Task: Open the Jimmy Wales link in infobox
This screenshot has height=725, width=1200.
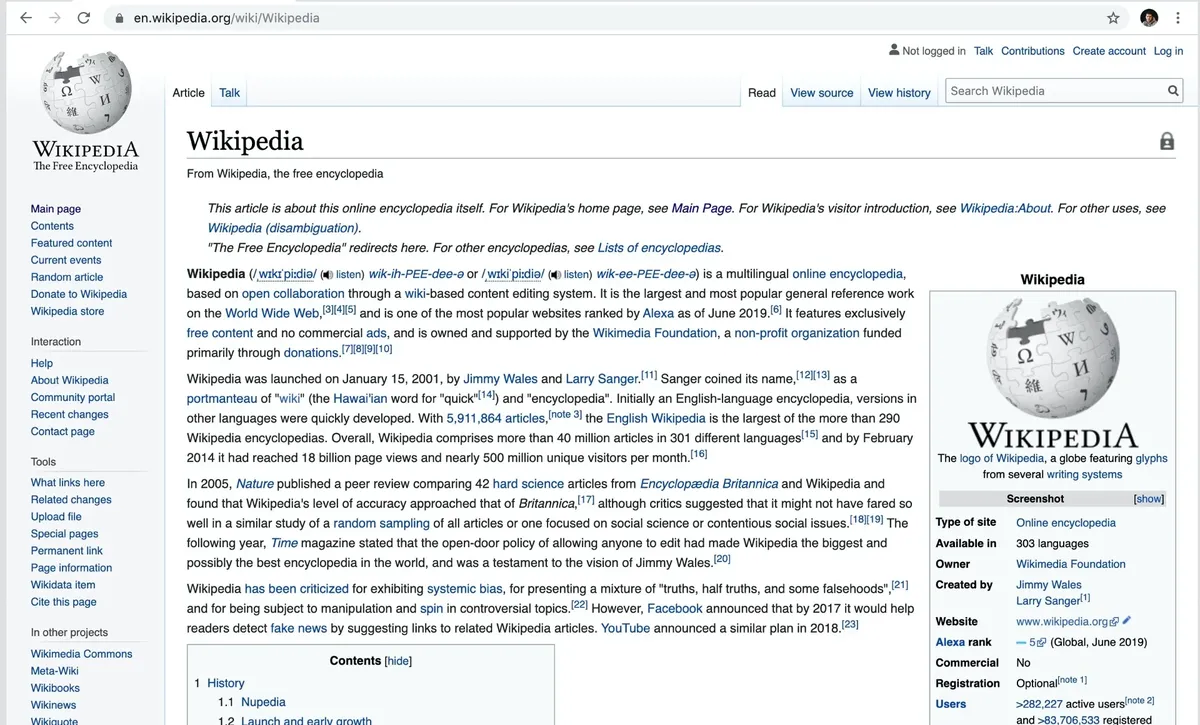Action: (1048, 585)
